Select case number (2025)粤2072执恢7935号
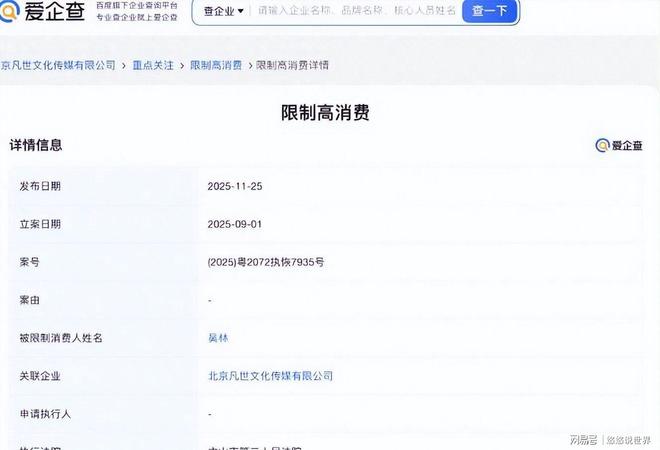Viewport: 660px width, 450px height. pos(266,262)
